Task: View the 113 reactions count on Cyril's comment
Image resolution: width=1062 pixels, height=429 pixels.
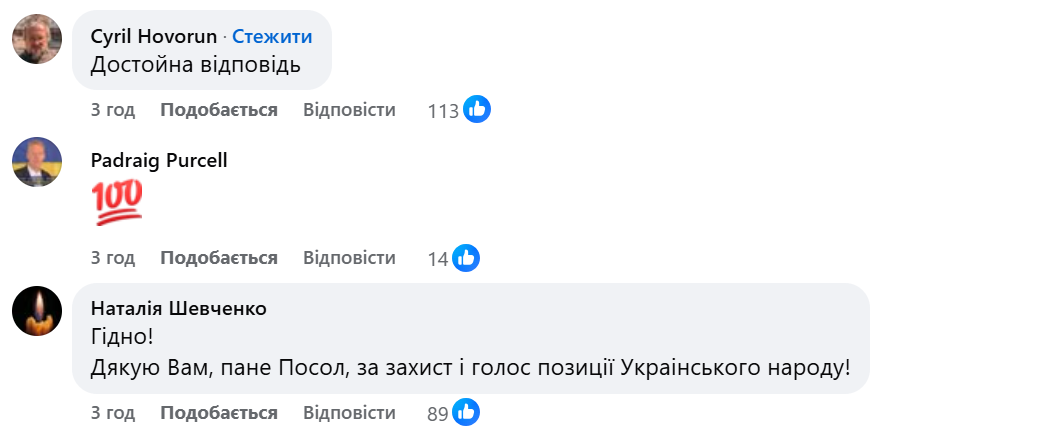Action: [443, 111]
